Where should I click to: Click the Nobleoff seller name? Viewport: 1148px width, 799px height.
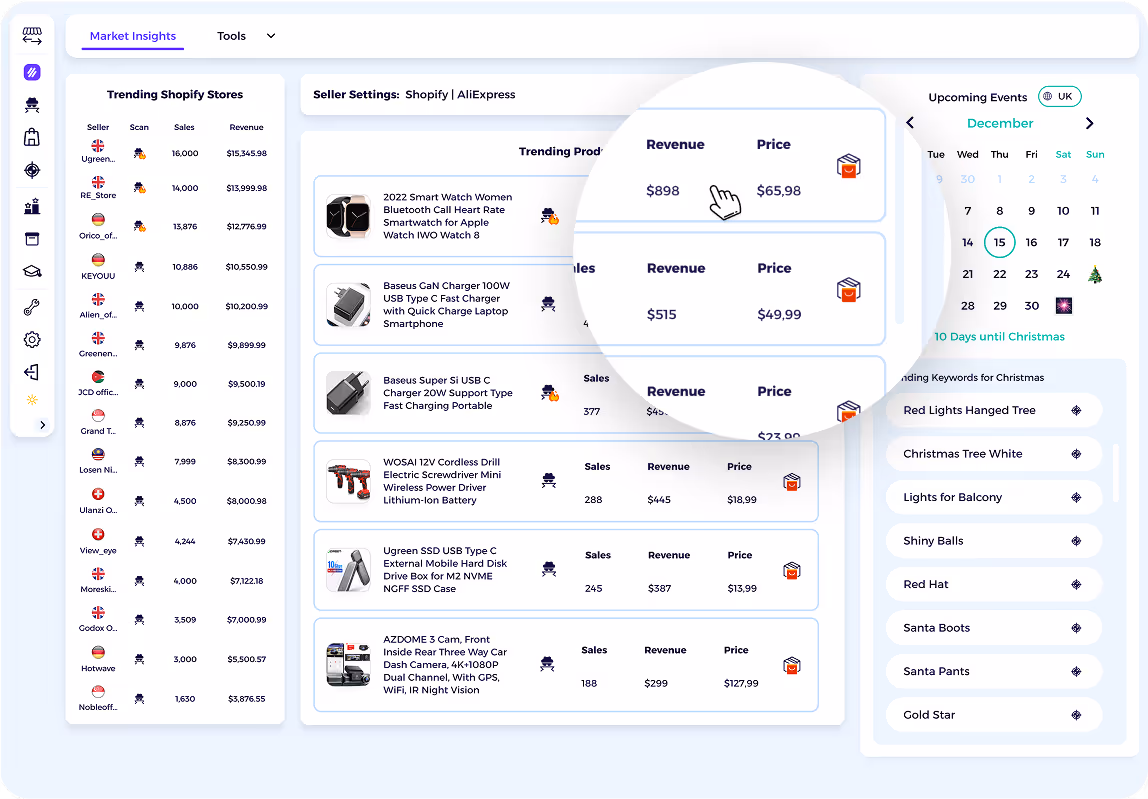(x=98, y=707)
